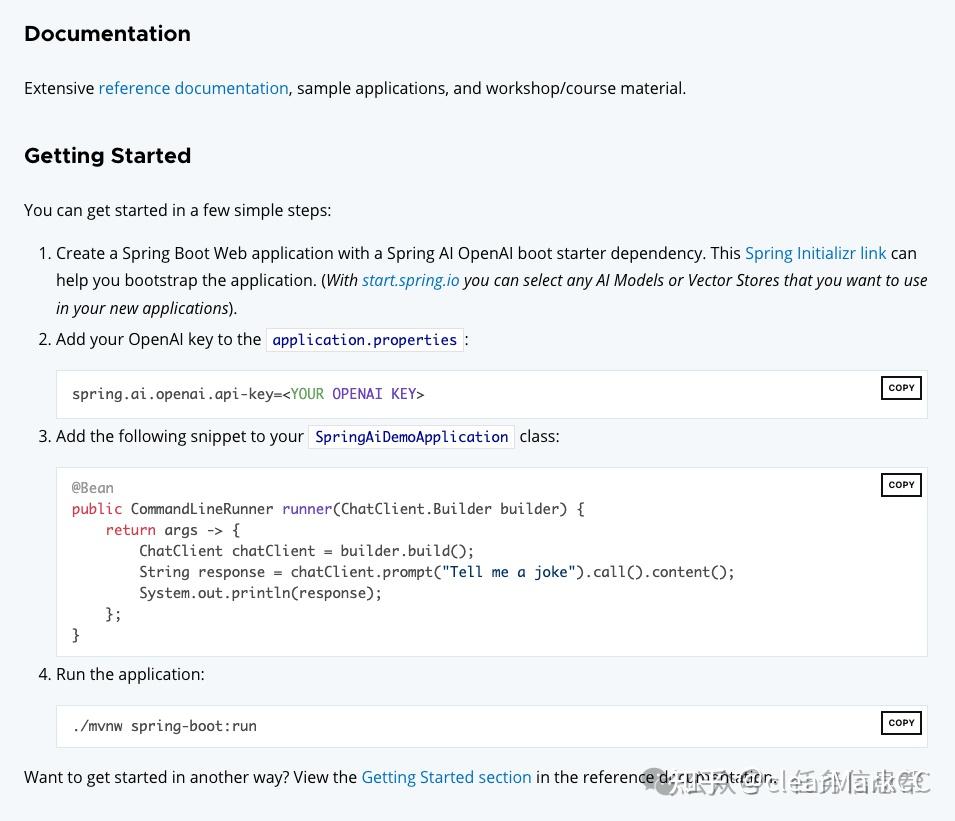This screenshot has width=955, height=821.
Task: Click the application.properties inline code
Action: 364,340
